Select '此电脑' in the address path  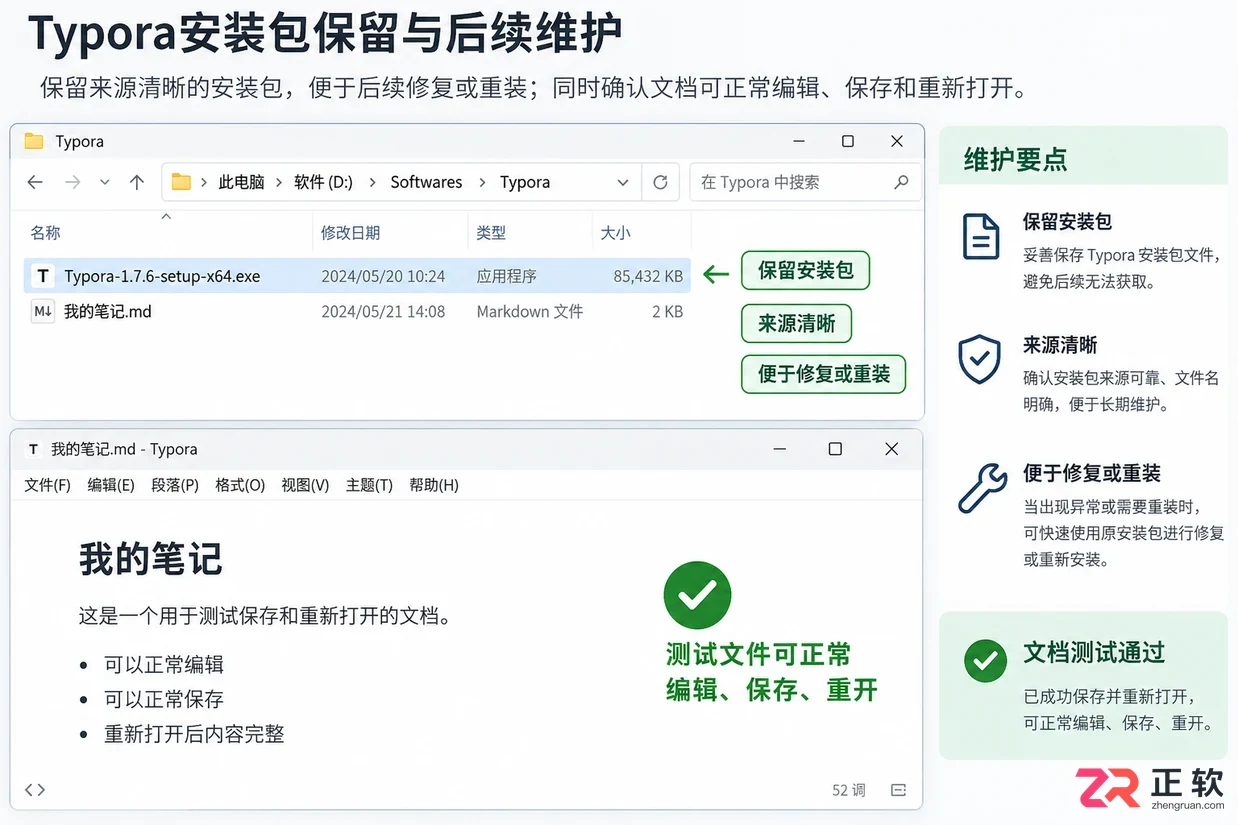pyautogui.click(x=241, y=182)
